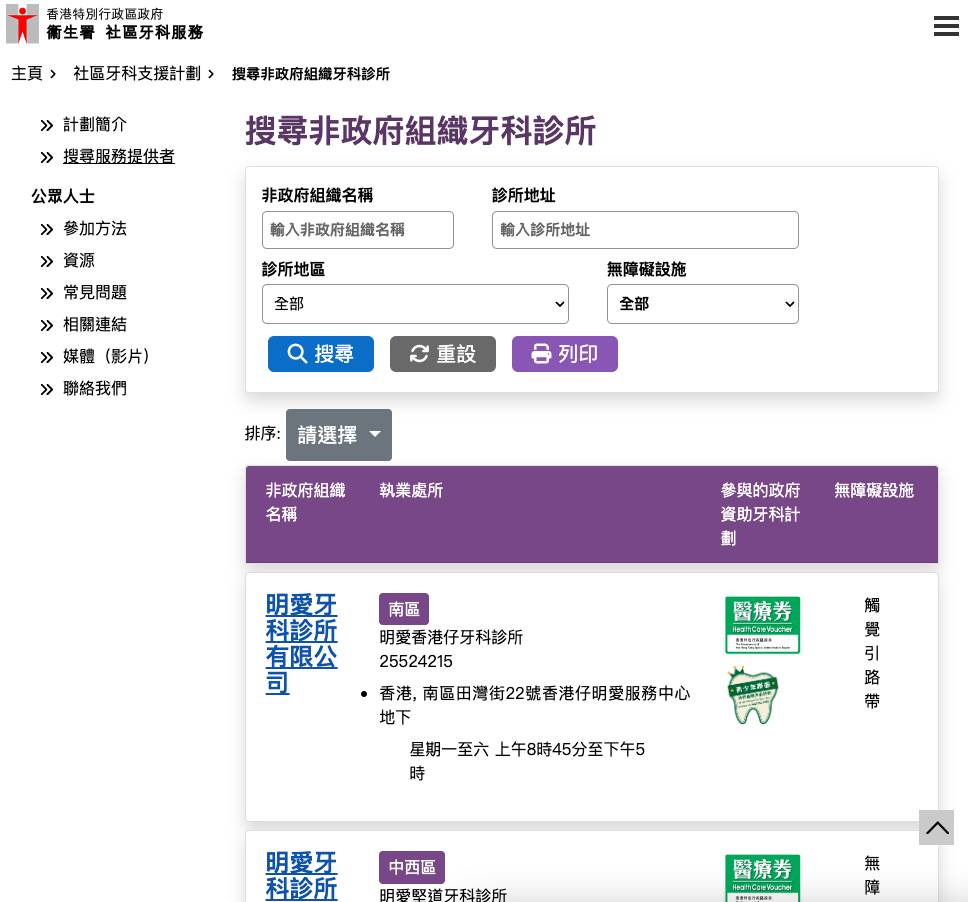
Task: Click the 搜尋 search button
Action: (320, 354)
